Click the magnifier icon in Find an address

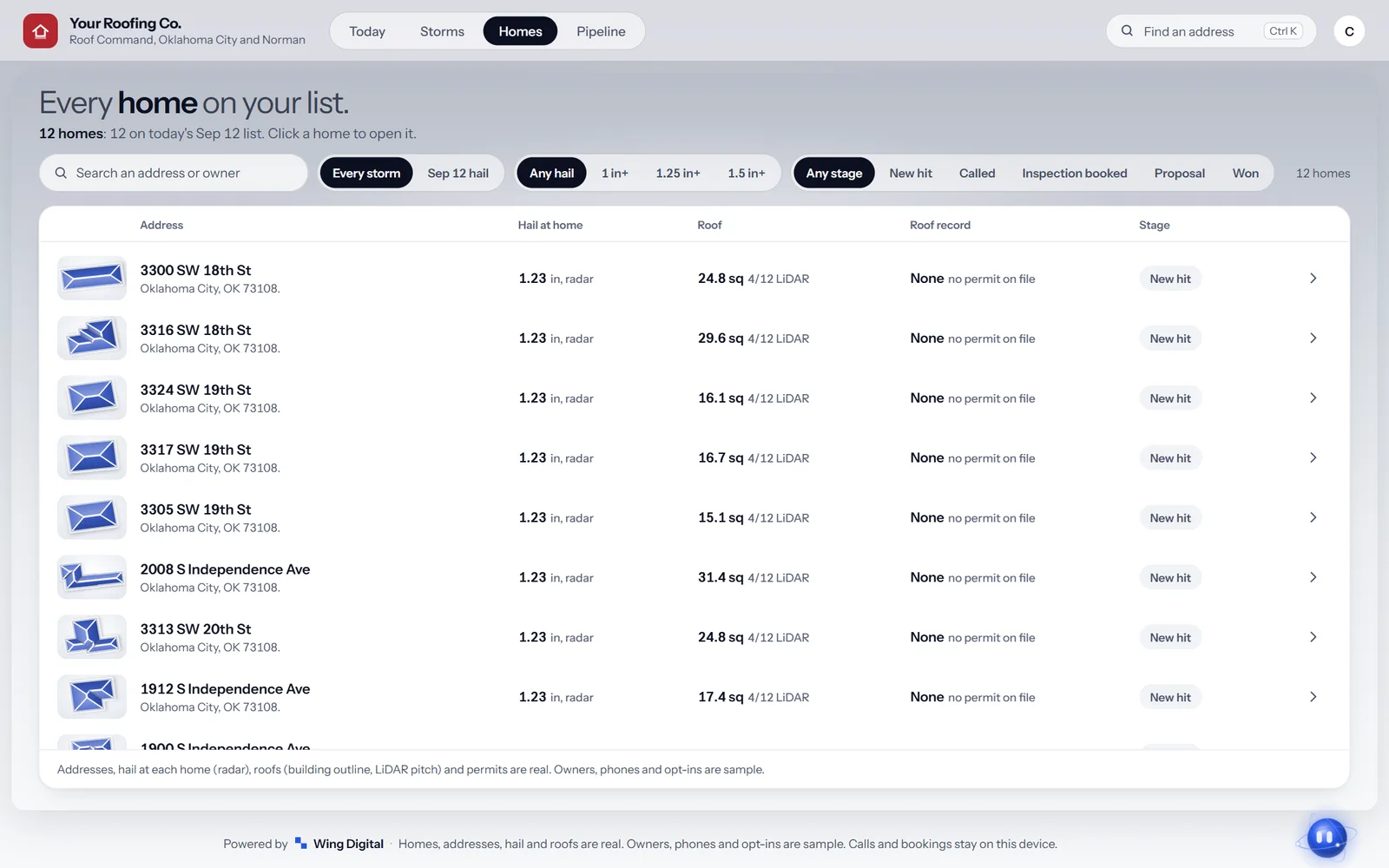pyautogui.click(x=1127, y=31)
